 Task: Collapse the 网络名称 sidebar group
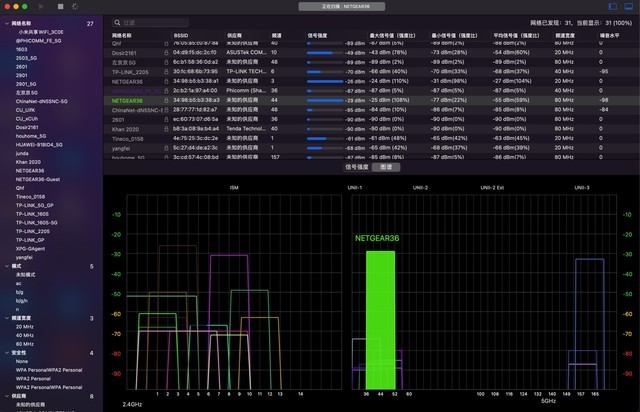pyautogui.click(x=7, y=24)
